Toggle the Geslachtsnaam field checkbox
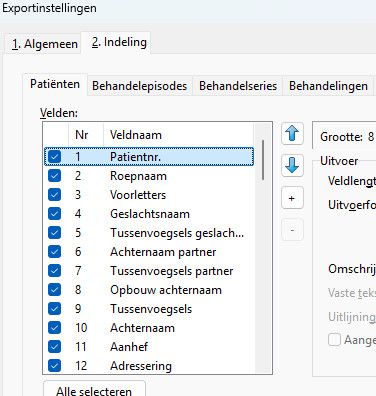Screen dimensions: 376x396 [x=54, y=214]
